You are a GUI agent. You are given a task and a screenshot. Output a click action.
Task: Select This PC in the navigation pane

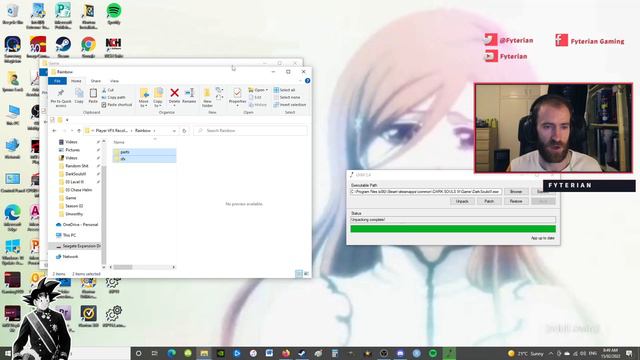tap(66, 235)
